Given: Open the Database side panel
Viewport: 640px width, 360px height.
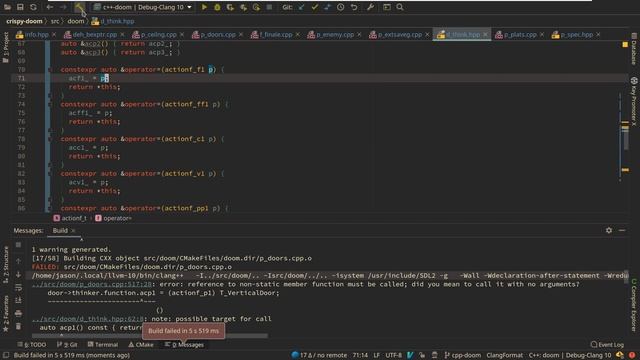Looking at the screenshot, I should pyautogui.click(x=634, y=49).
